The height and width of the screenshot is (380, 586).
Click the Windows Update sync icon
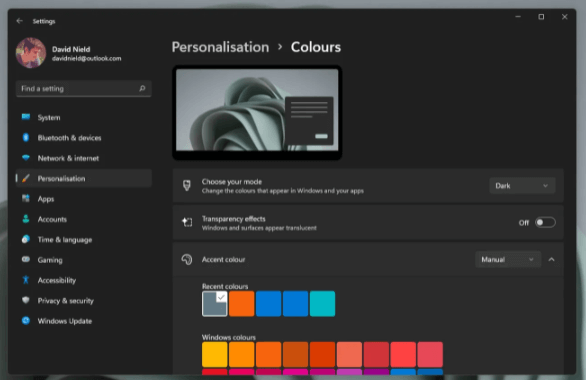(x=26, y=321)
